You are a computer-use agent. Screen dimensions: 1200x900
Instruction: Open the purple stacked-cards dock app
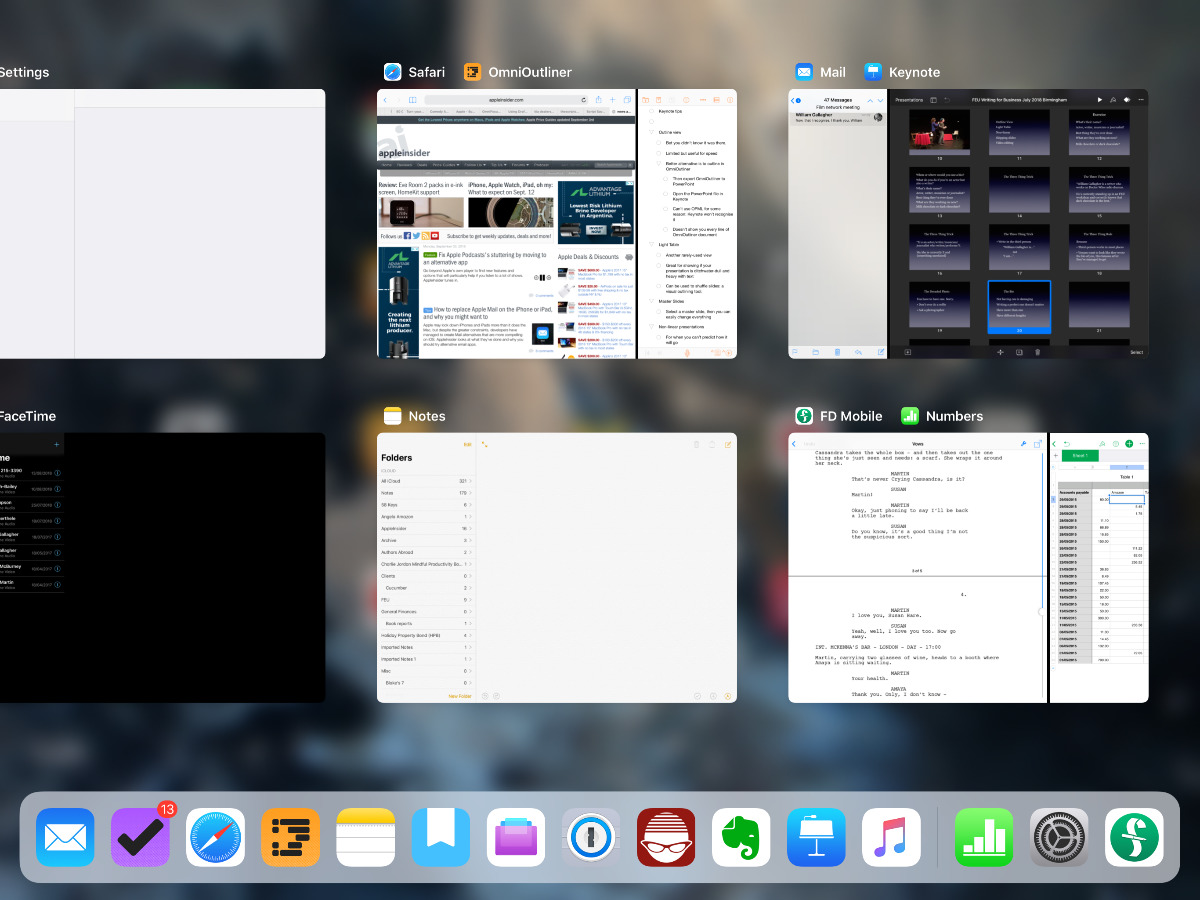[x=516, y=837]
